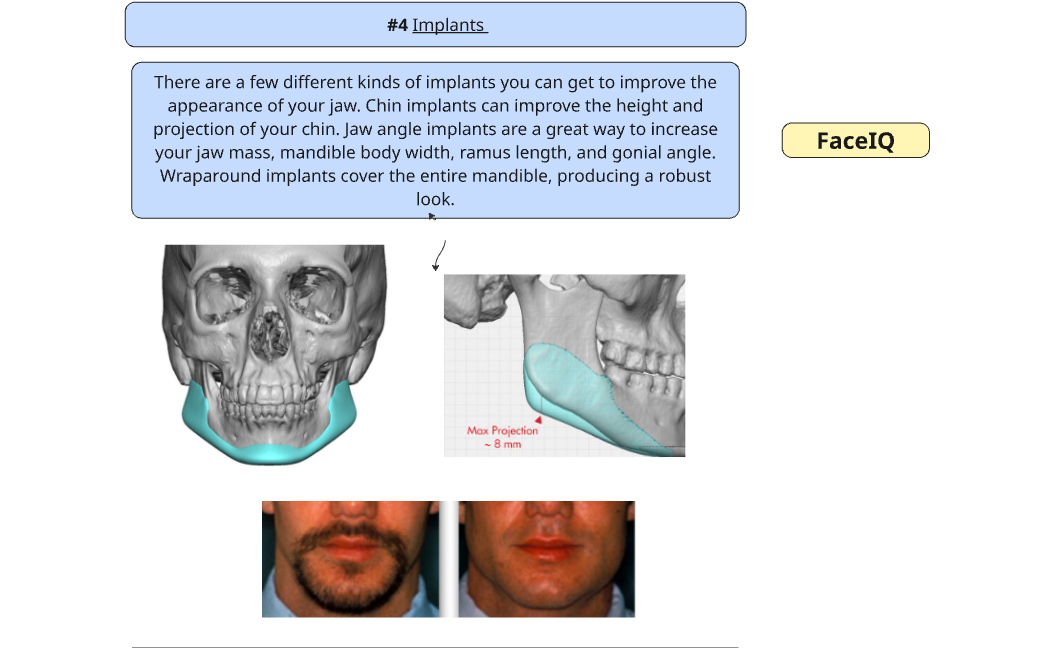Click the "Max Projection ~ 8 mm" label
Viewport: 1060px width, 648px height.
502,437
